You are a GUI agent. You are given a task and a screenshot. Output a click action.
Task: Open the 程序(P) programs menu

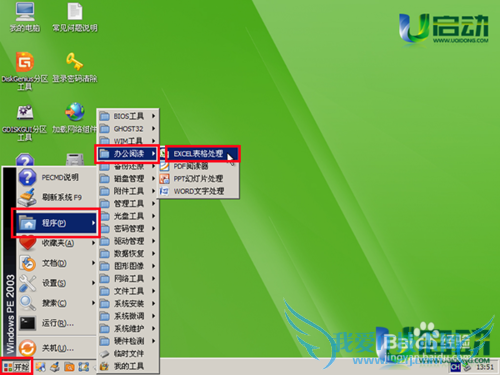pyautogui.click(x=57, y=223)
